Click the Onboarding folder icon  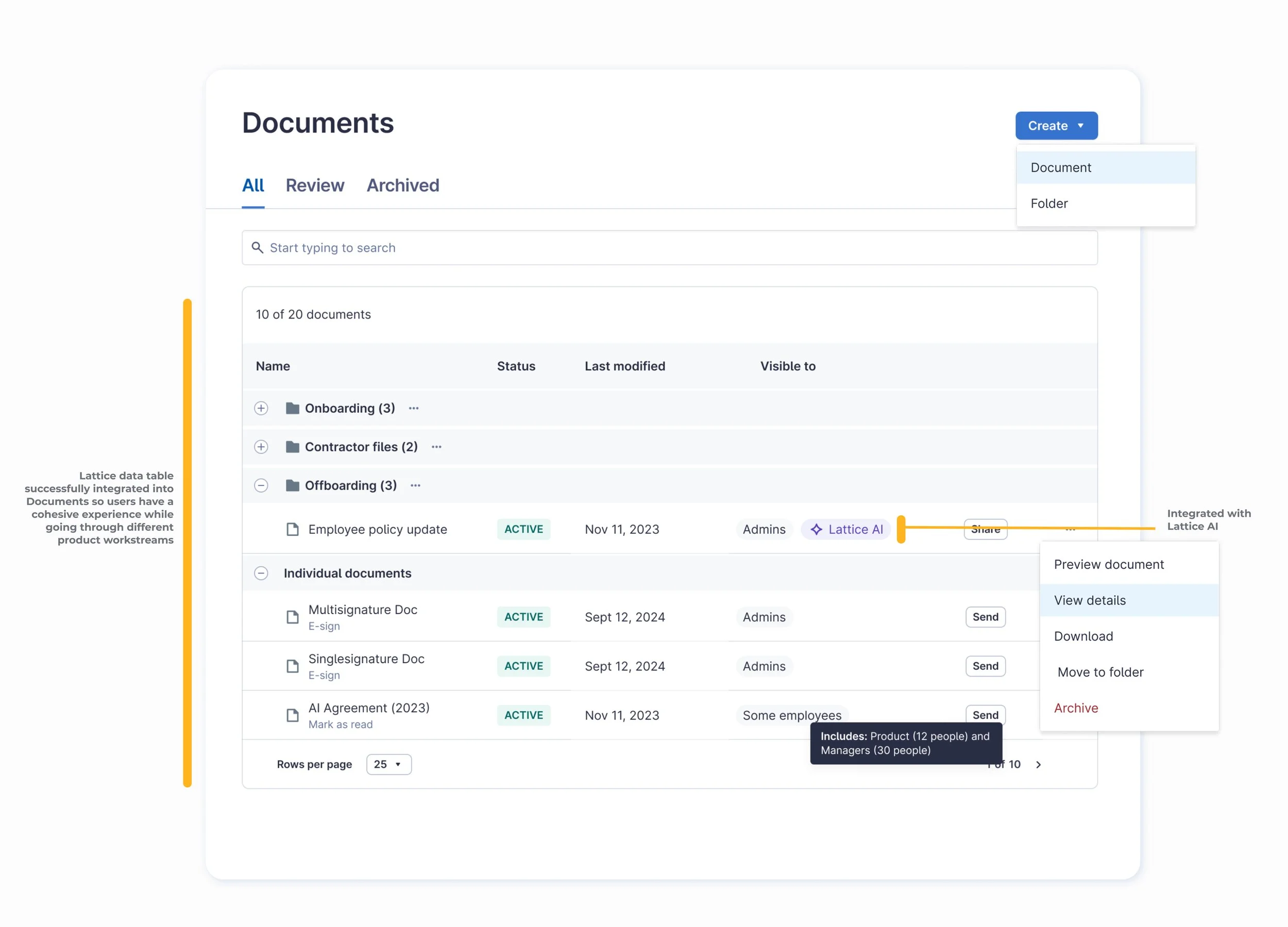point(293,409)
